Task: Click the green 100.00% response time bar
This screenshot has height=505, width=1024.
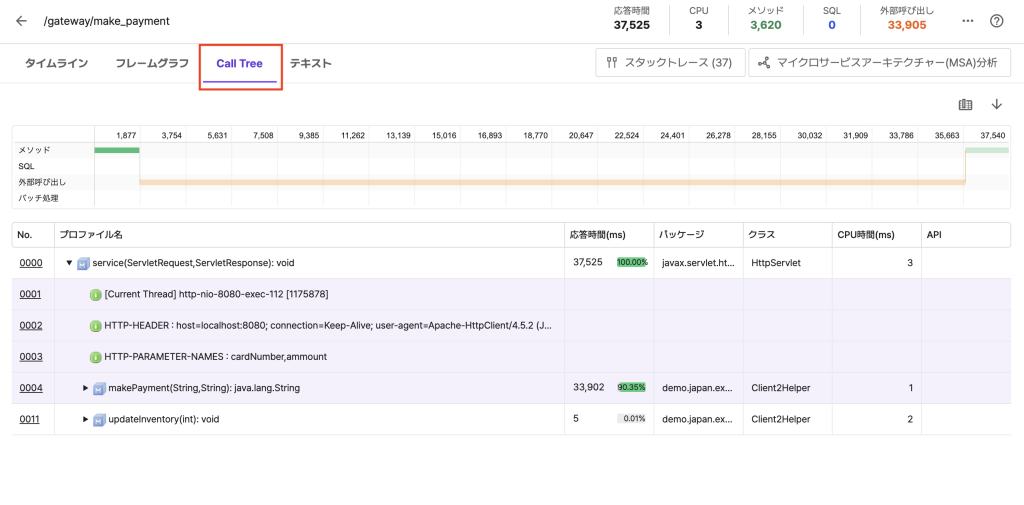Action: point(632,263)
